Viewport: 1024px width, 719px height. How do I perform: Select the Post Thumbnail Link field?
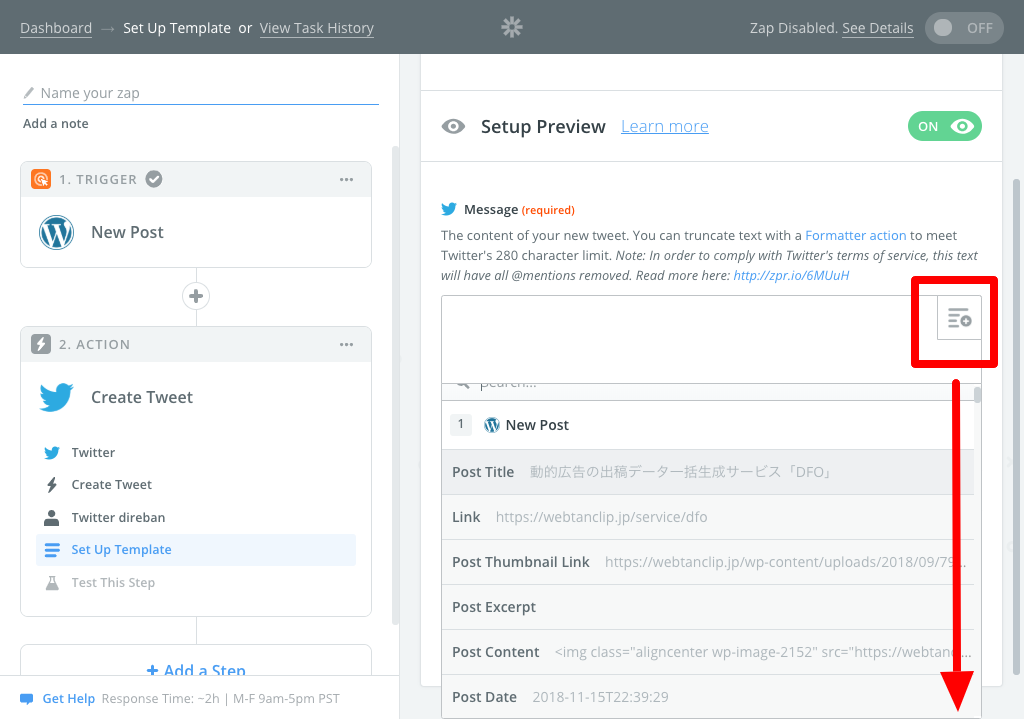pyautogui.click(x=708, y=562)
